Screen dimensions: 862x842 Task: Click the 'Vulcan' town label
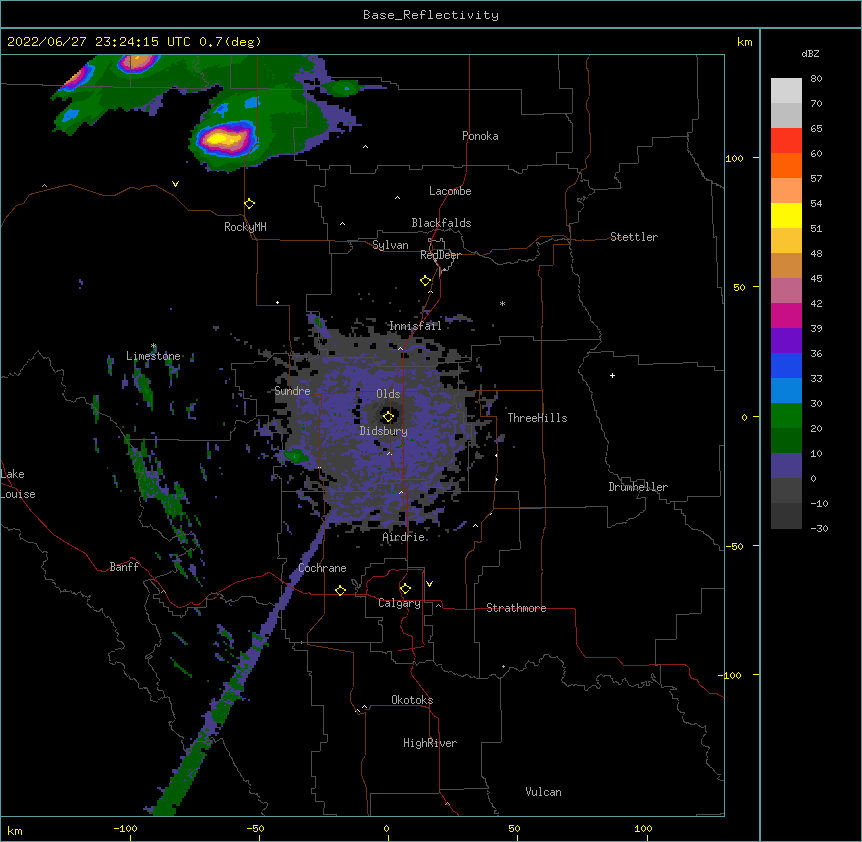[x=543, y=792]
